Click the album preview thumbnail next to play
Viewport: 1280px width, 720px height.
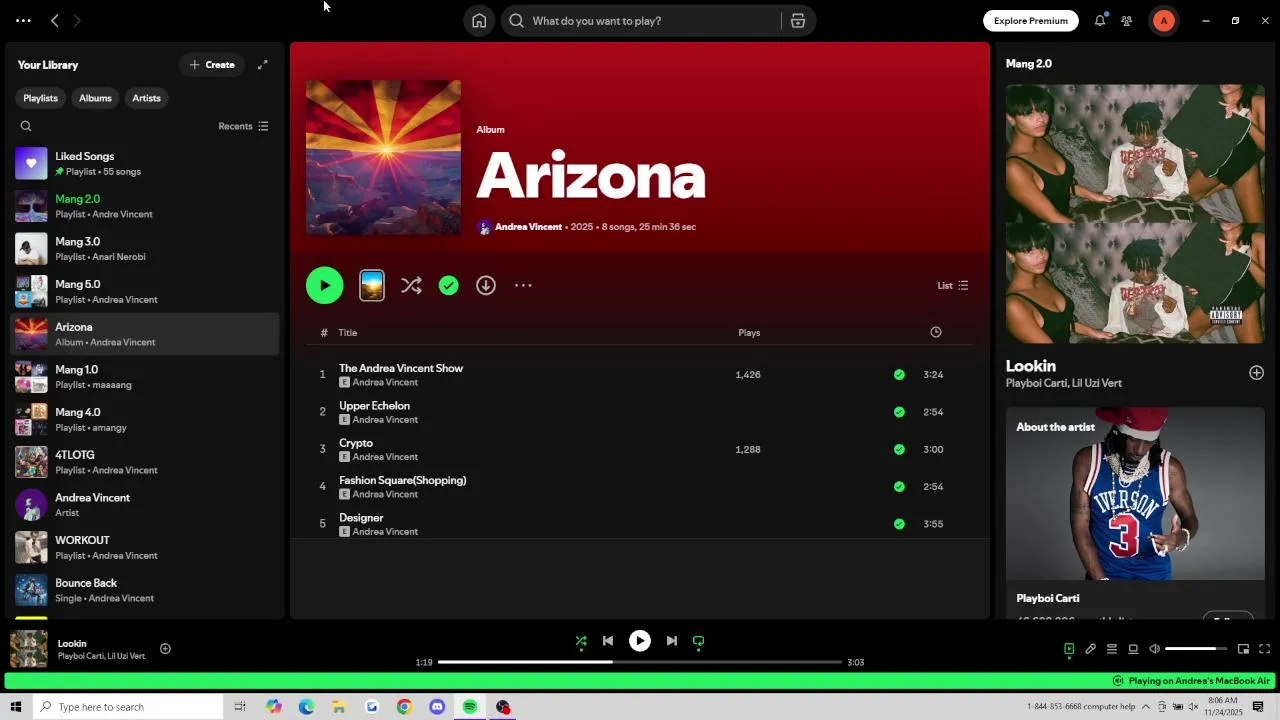point(372,286)
